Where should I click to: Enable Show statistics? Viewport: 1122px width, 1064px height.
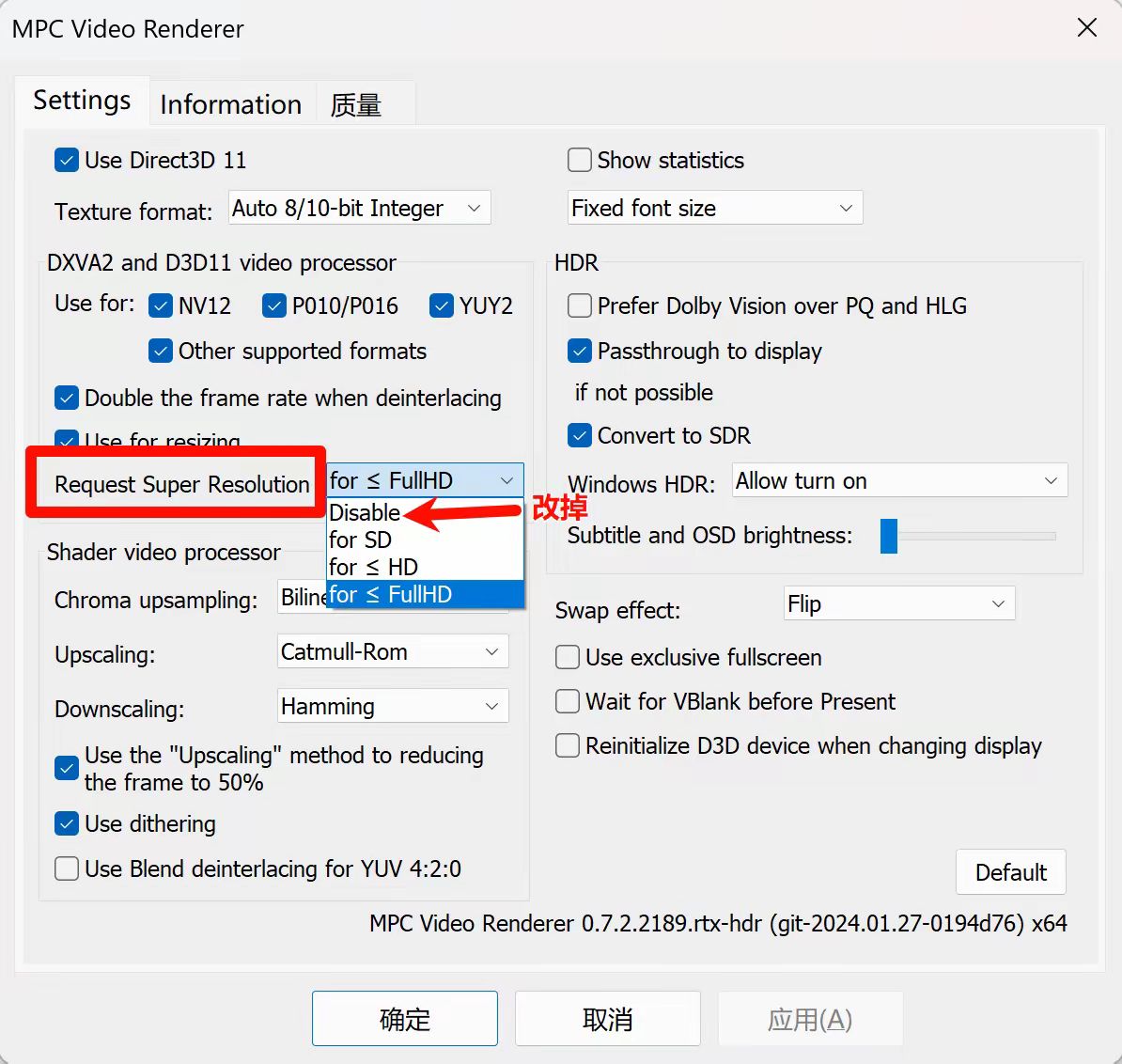[579, 160]
